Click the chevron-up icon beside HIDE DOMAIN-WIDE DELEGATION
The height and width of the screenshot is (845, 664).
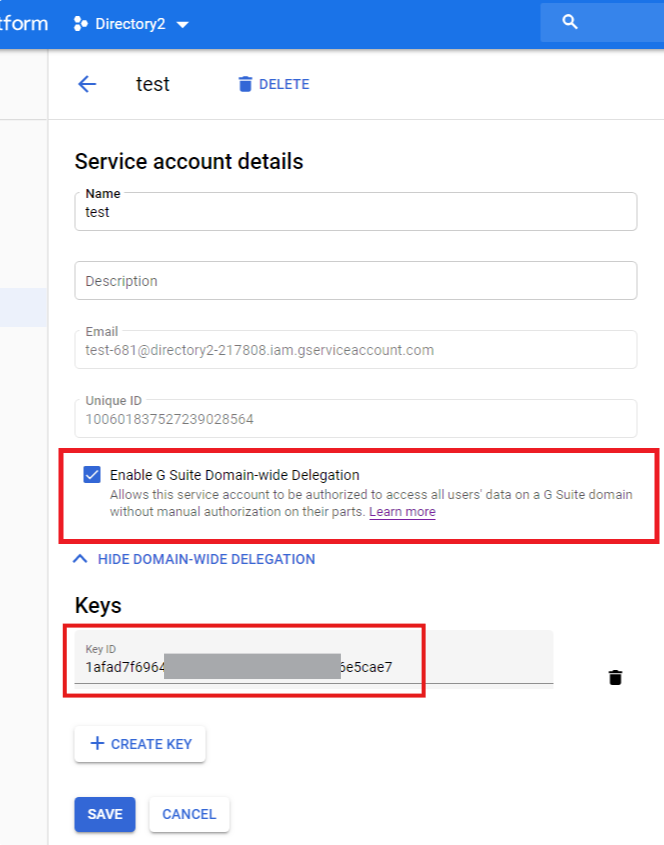[81, 560]
